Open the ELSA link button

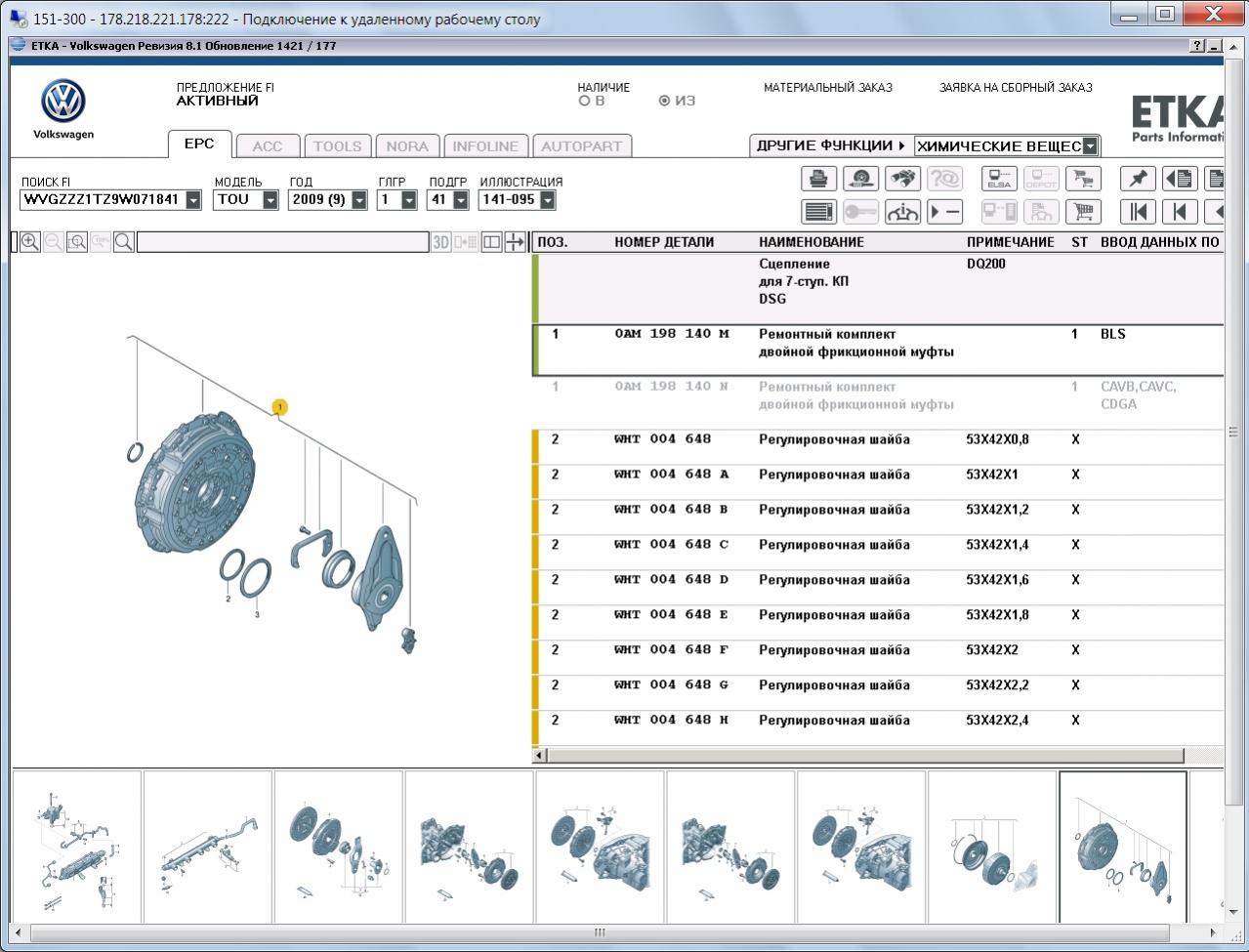[999, 179]
